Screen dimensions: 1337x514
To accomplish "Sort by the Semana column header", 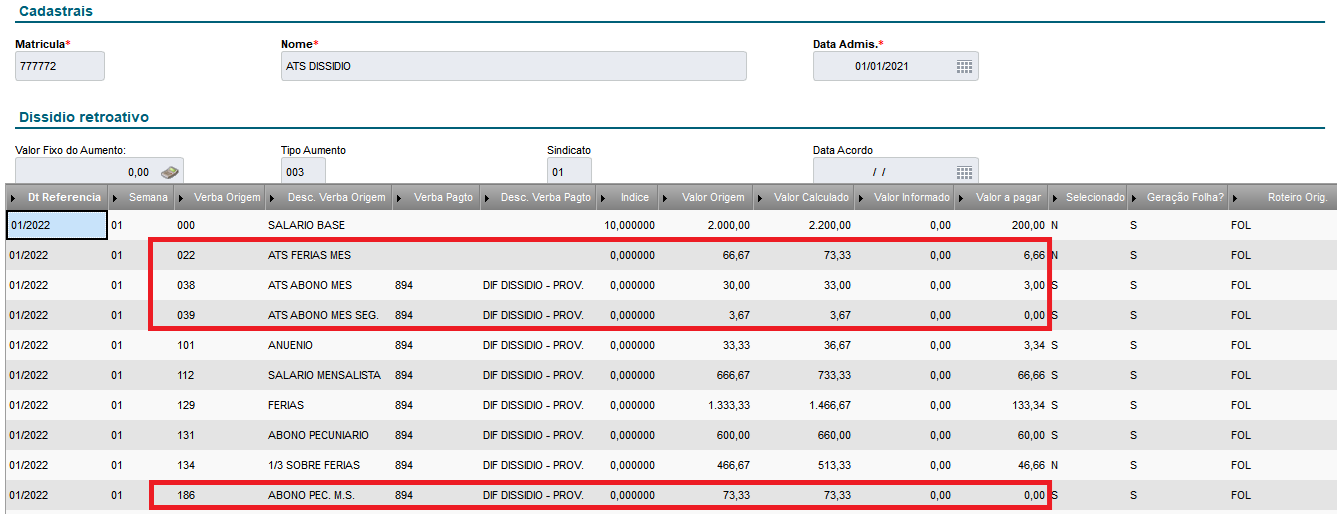I will (139, 197).
